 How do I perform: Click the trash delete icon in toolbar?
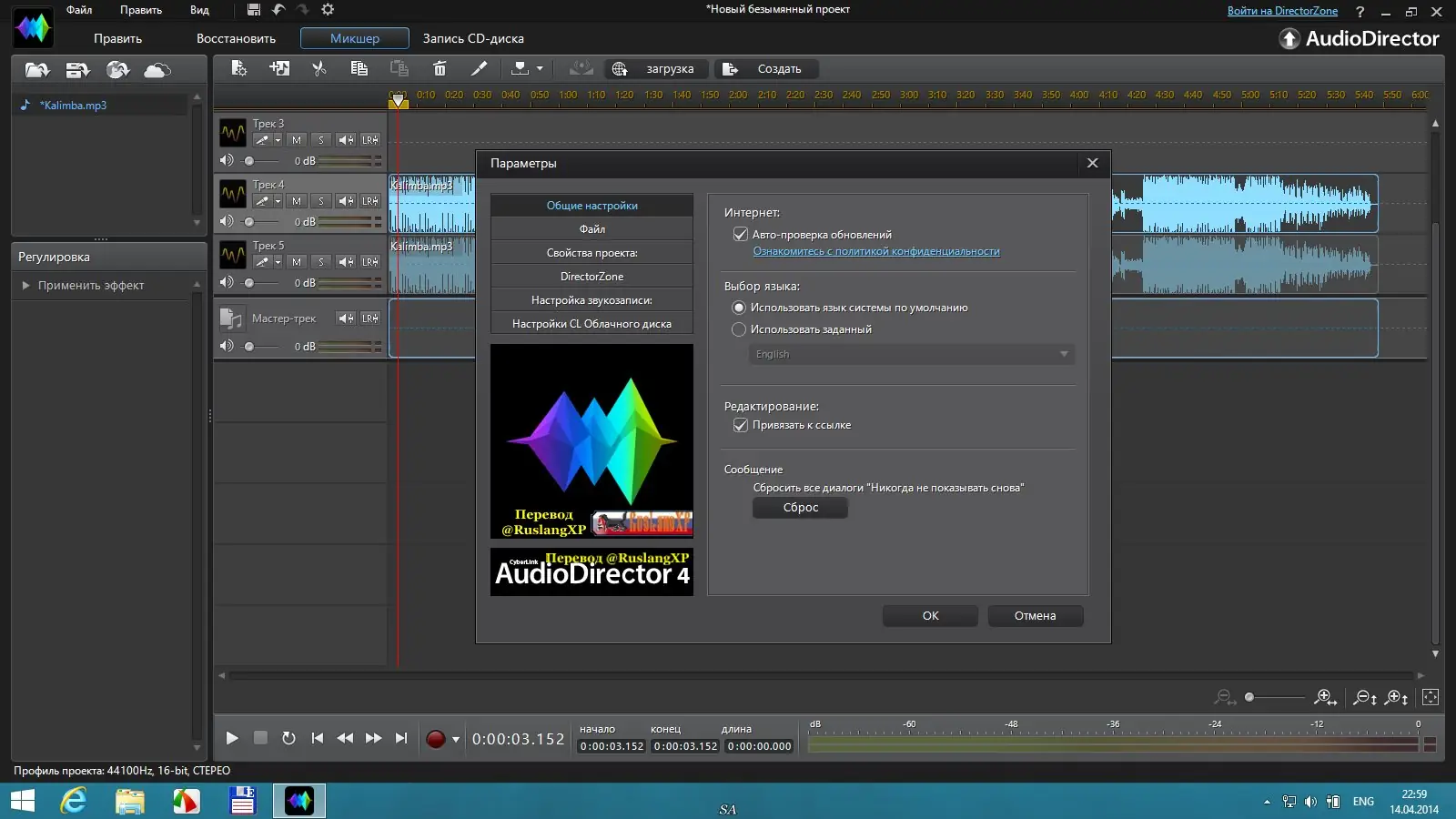(x=440, y=68)
